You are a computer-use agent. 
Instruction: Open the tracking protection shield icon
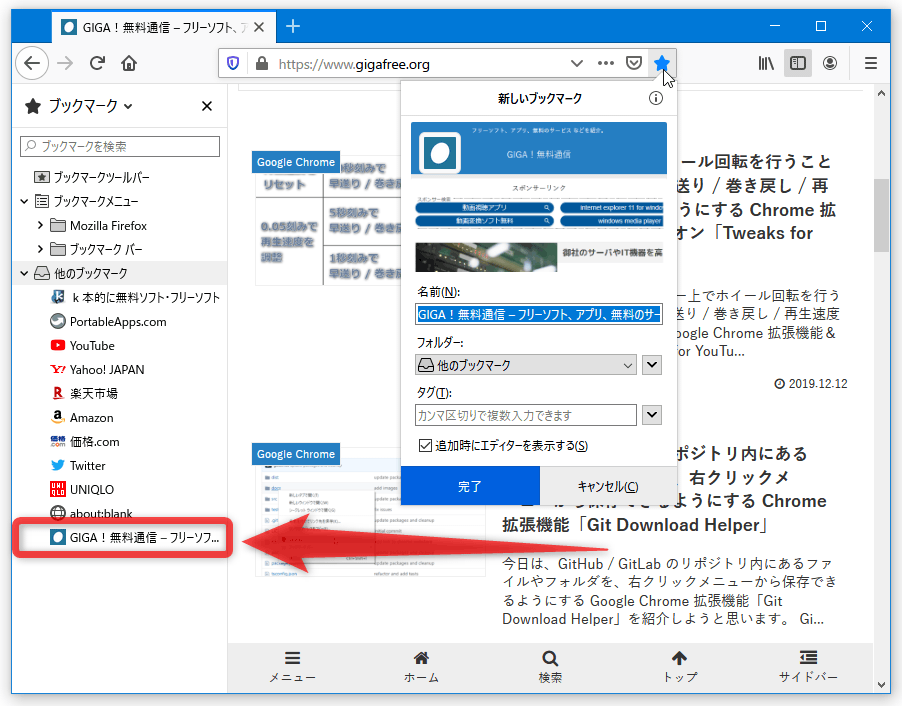click(233, 63)
